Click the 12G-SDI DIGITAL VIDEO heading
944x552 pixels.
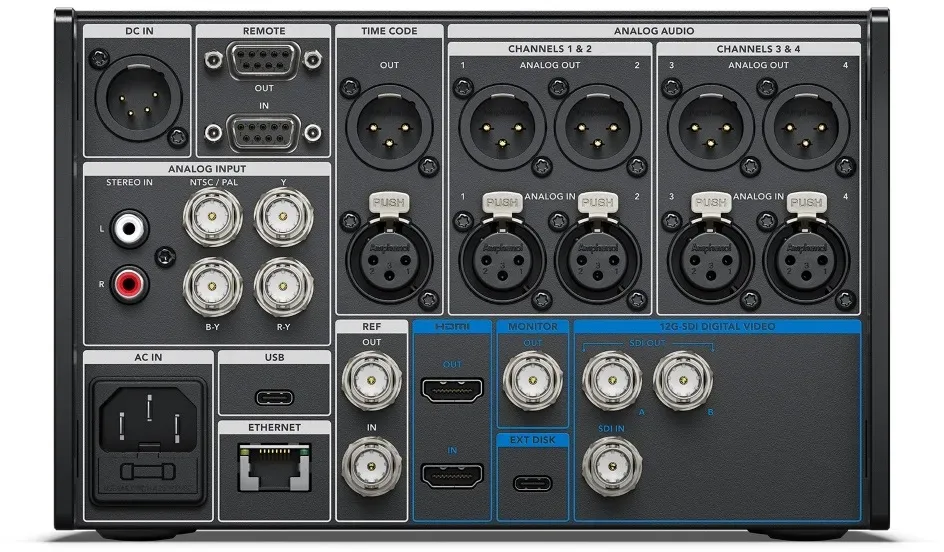[717, 326]
